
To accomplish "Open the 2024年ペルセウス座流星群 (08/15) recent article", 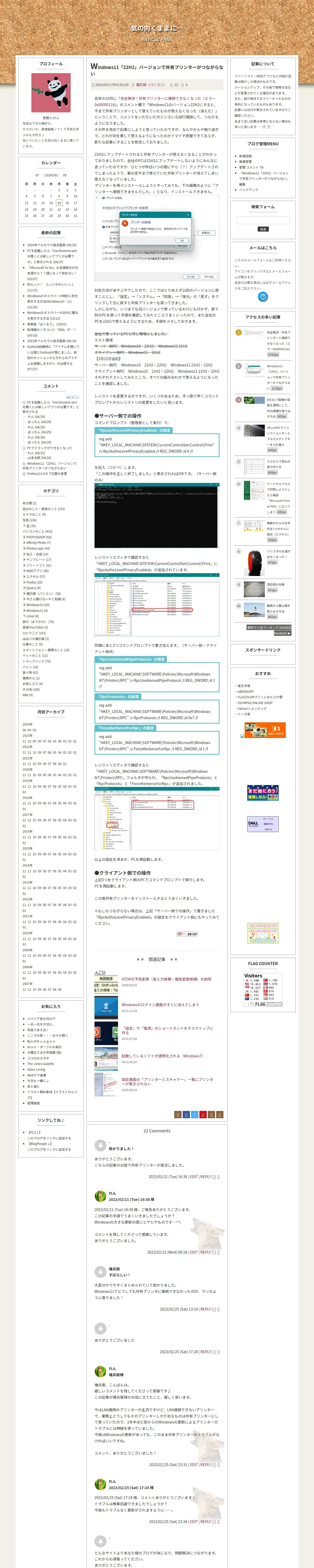I will pyautogui.click(x=52, y=245).
